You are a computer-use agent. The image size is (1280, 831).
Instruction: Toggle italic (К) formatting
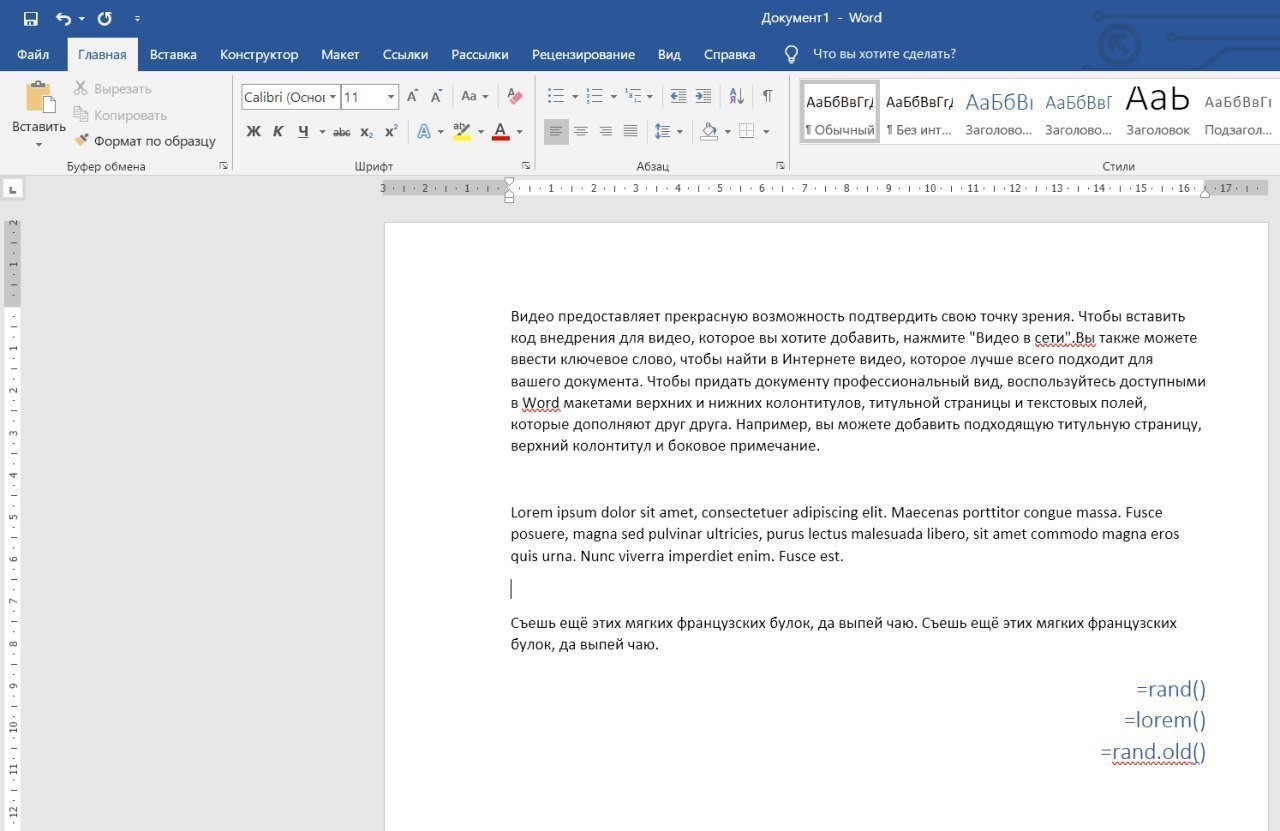pos(278,131)
